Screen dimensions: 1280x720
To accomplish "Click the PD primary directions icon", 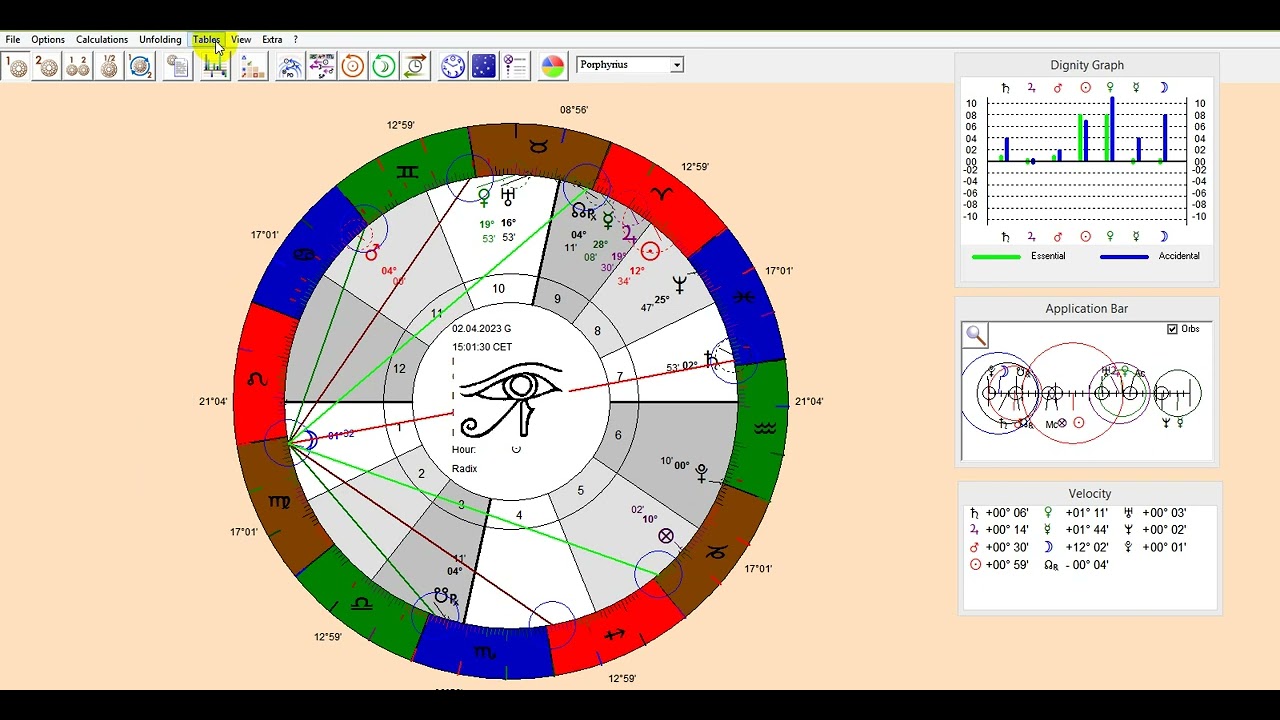I will coord(290,67).
